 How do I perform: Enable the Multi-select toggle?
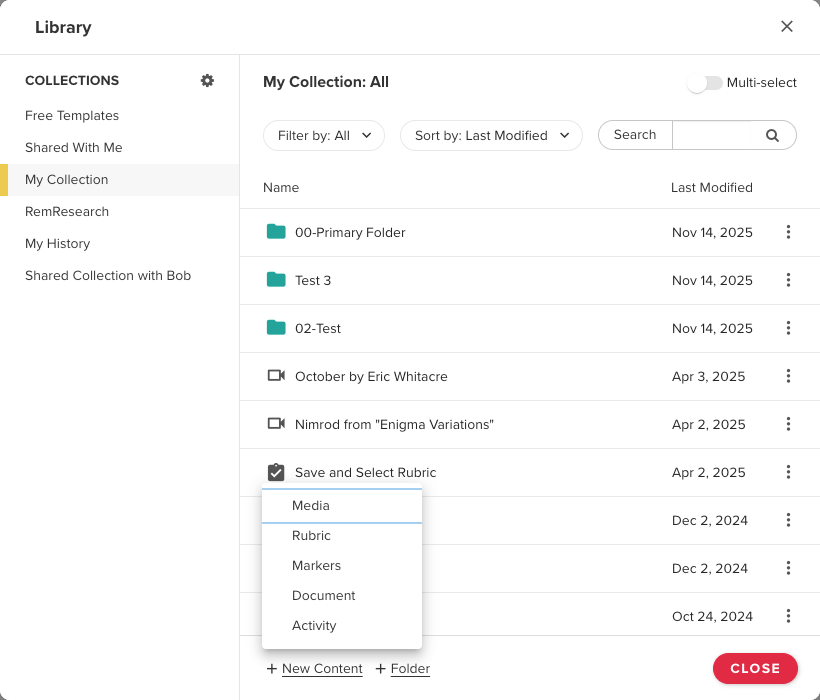(x=704, y=83)
